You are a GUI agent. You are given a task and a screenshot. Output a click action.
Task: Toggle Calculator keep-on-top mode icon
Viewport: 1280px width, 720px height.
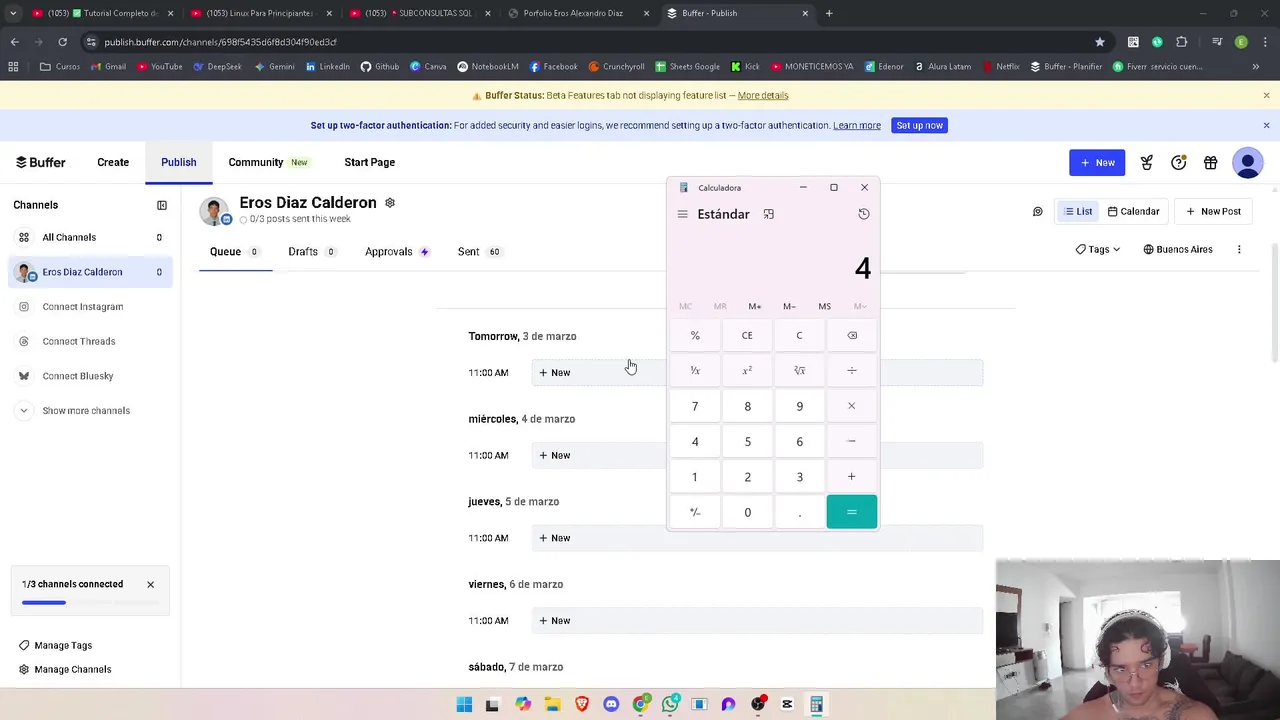(768, 214)
